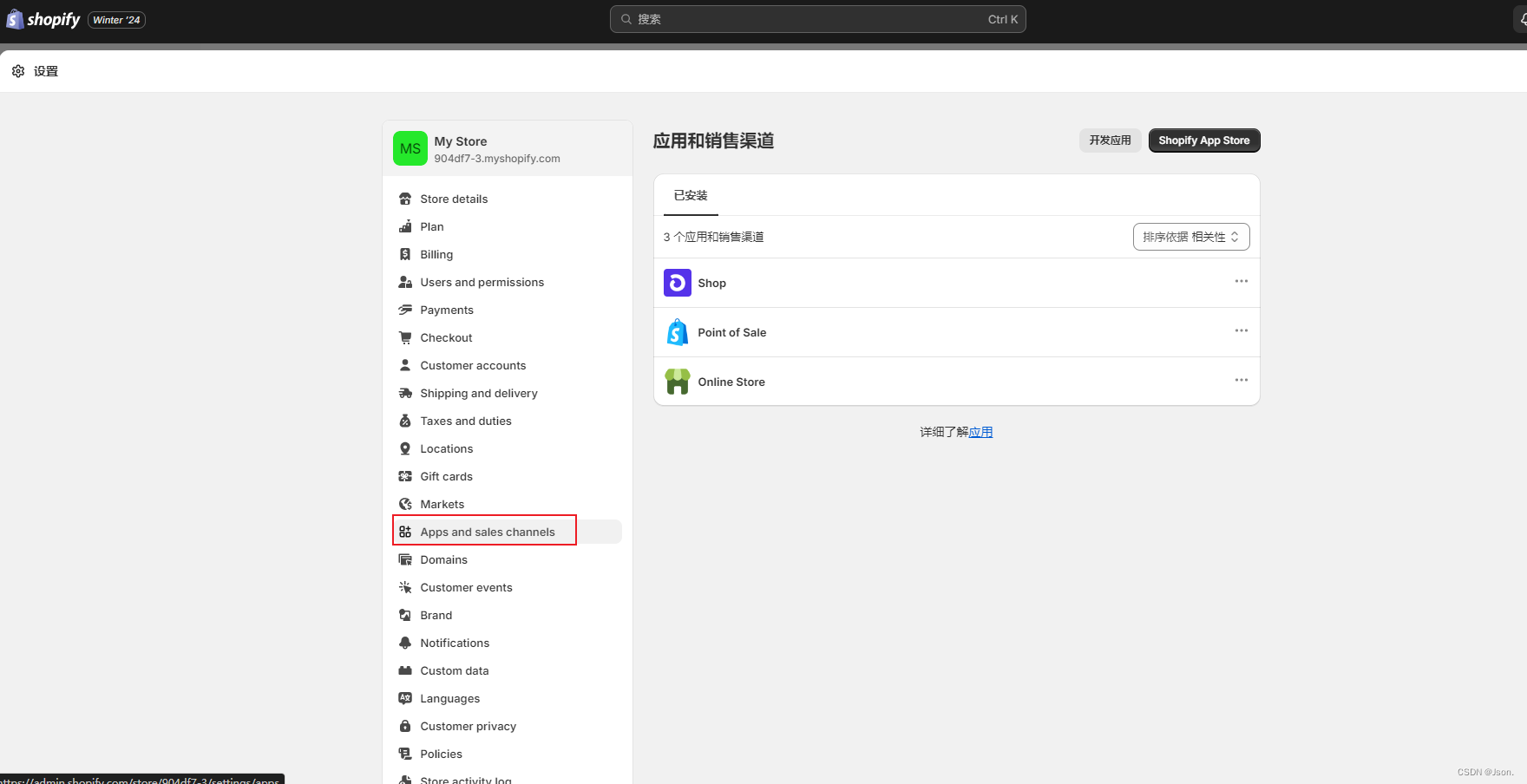This screenshot has height=784, width=1527.
Task: Open the Point of Sale row
Action: tap(957, 332)
